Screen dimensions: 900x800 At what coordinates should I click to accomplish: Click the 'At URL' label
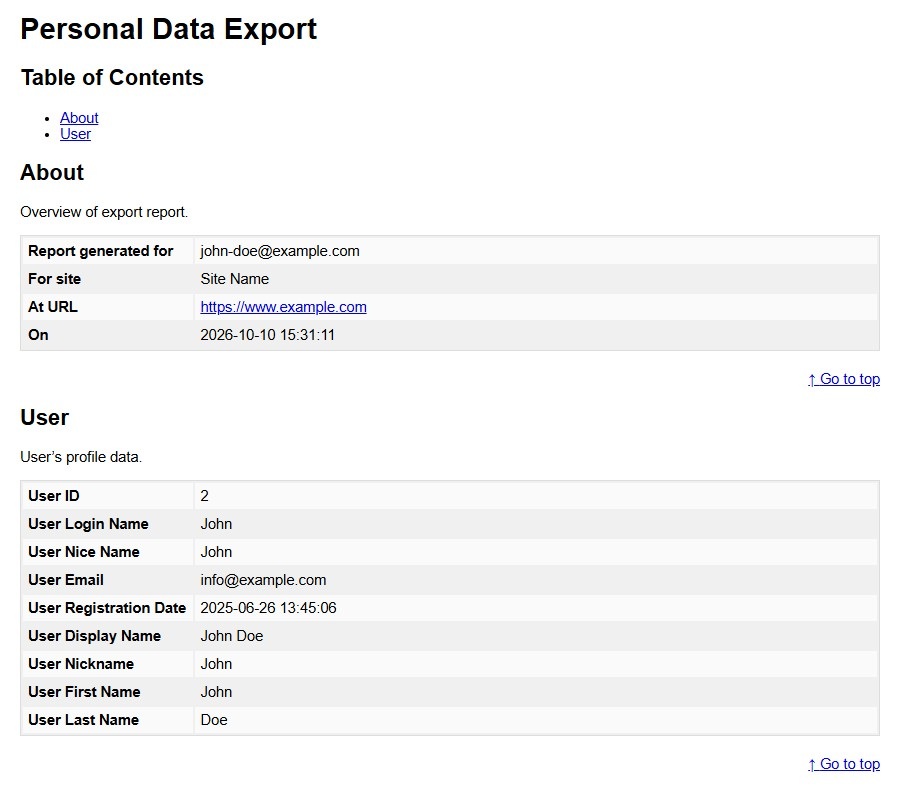point(53,307)
